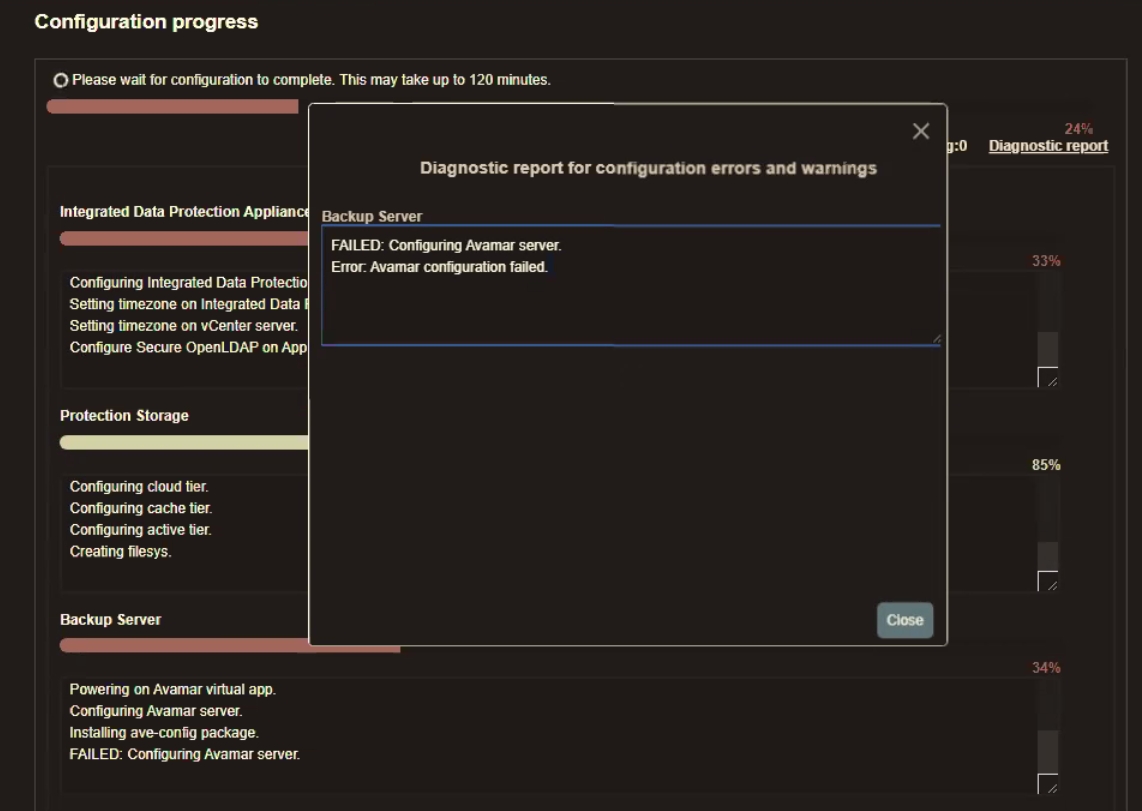Click 'Configuring cache tier.' log line

[141, 508]
